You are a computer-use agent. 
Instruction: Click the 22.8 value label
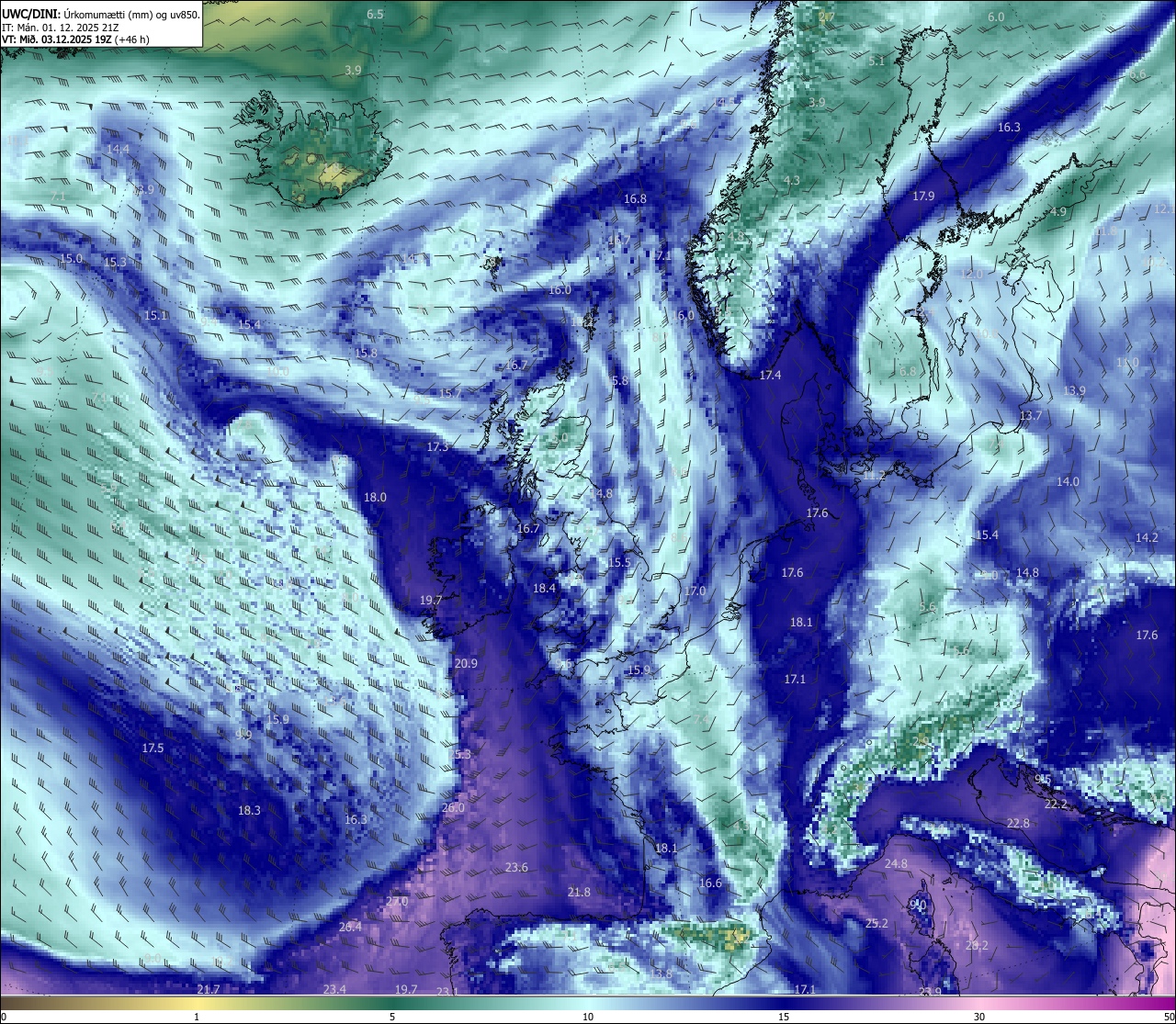click(x=1018, y=824)
